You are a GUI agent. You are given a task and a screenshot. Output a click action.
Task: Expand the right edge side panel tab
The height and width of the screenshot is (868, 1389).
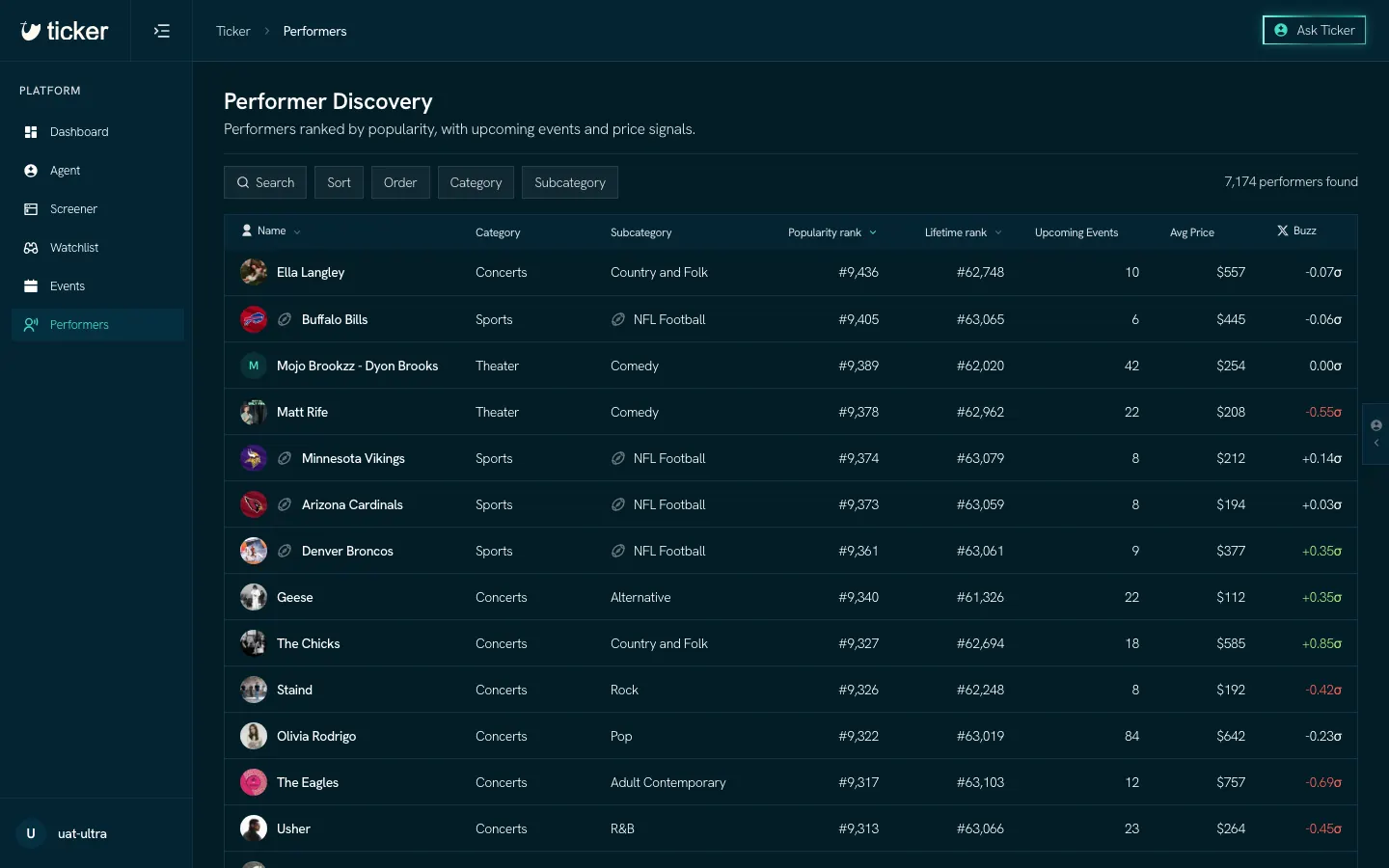click(x=1375, y=434)
